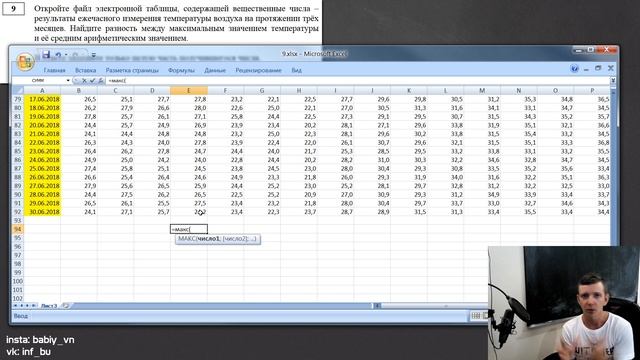This screenshot has height=360, width=640.
Task: Open the Главная ribbon tab
Action: pyautogui.click(x=55, y=70)
